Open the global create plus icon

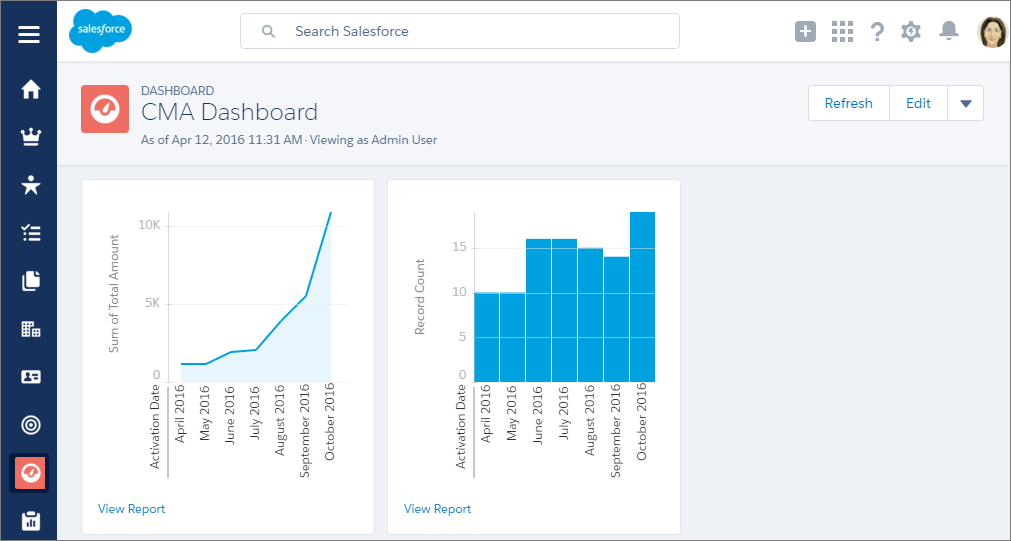805,31
